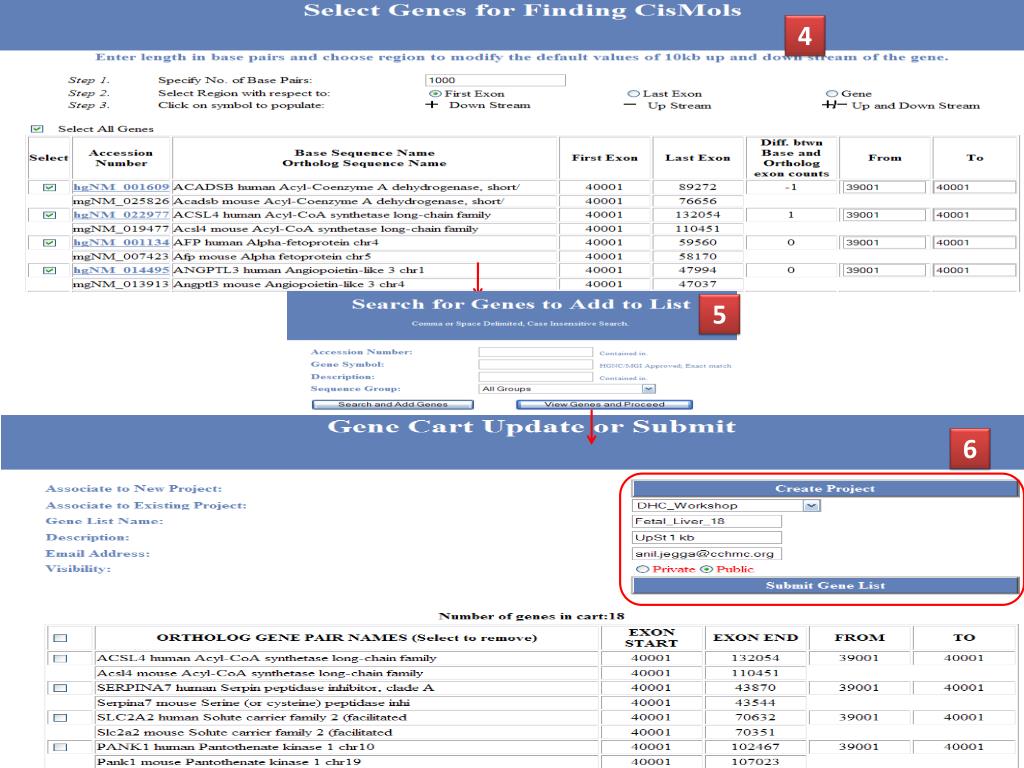Click the 'mgNM_007423' accession text

point(121,256)
